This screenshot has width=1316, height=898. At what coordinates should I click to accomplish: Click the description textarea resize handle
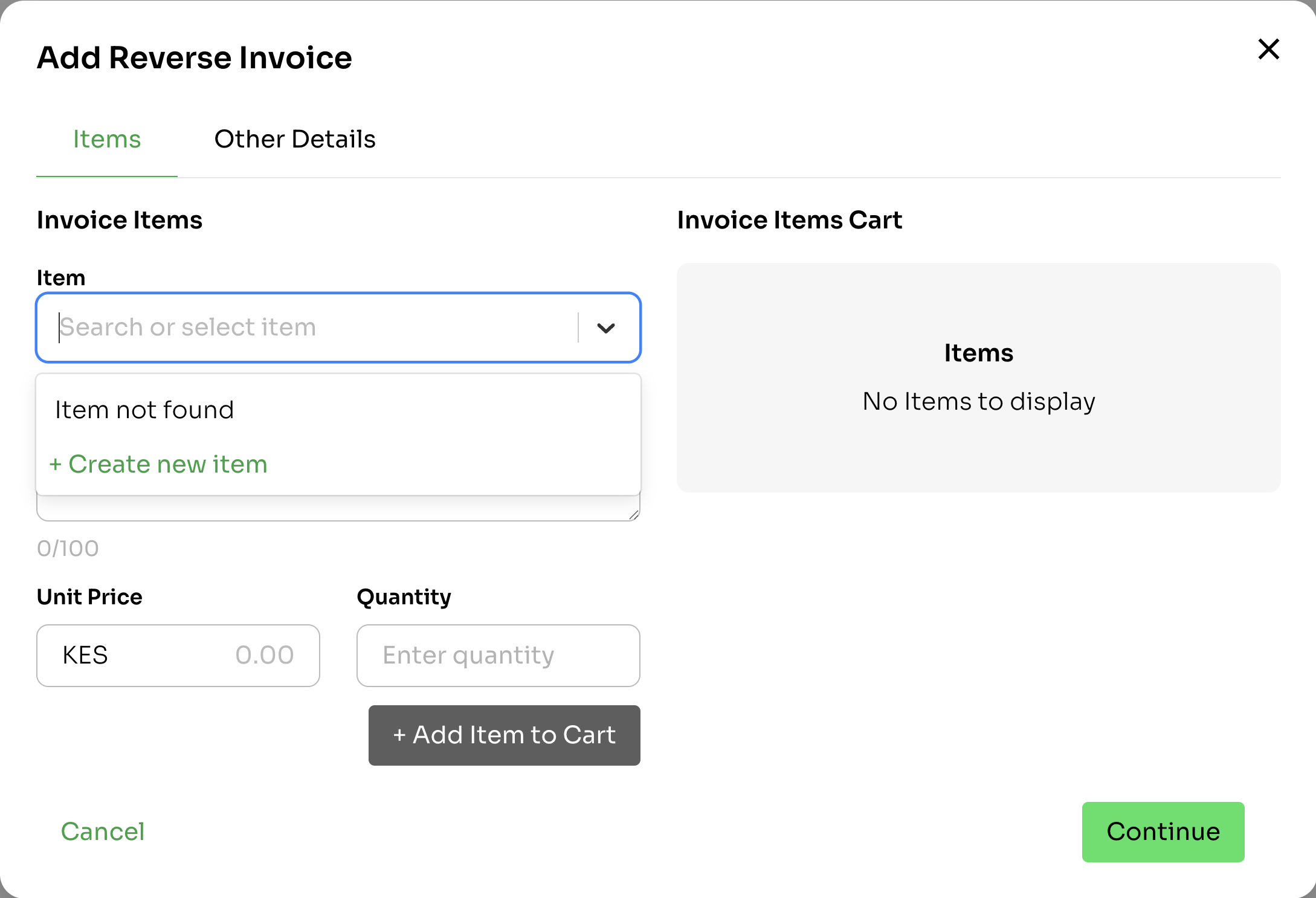tap(633, 515)
